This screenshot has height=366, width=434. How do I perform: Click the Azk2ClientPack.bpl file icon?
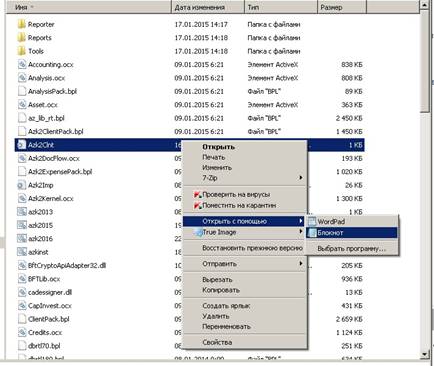pyautogui.click(x=22, y=131)
